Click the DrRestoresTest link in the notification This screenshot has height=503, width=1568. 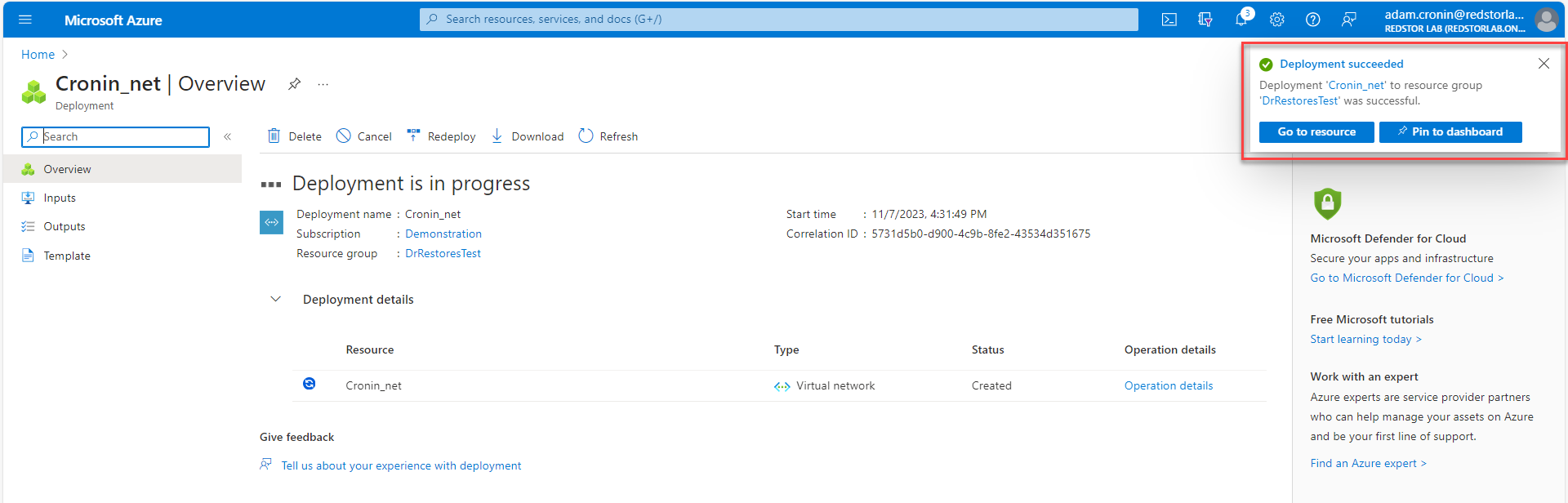click(1300, 100)
